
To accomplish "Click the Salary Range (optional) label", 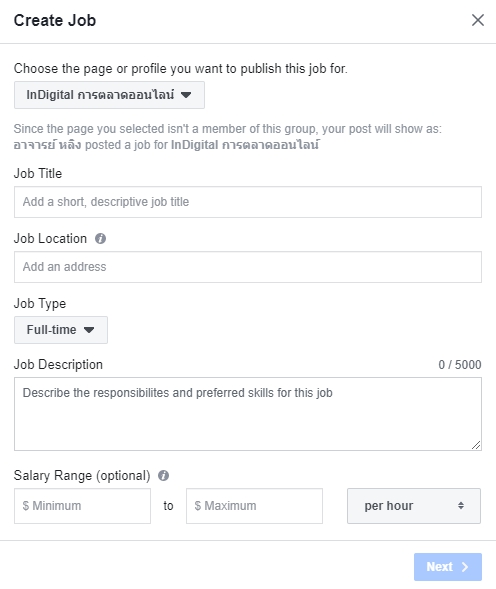I will 82,476.
